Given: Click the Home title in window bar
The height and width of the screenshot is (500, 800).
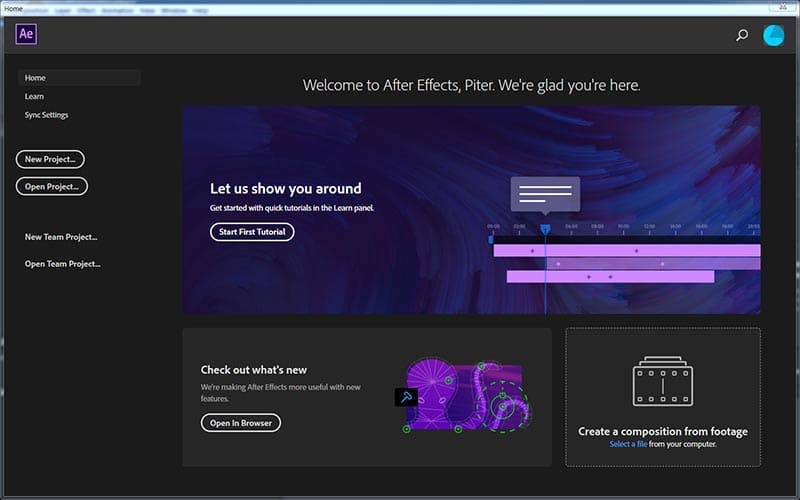Looking at the screenshot, I should point(13,9).
